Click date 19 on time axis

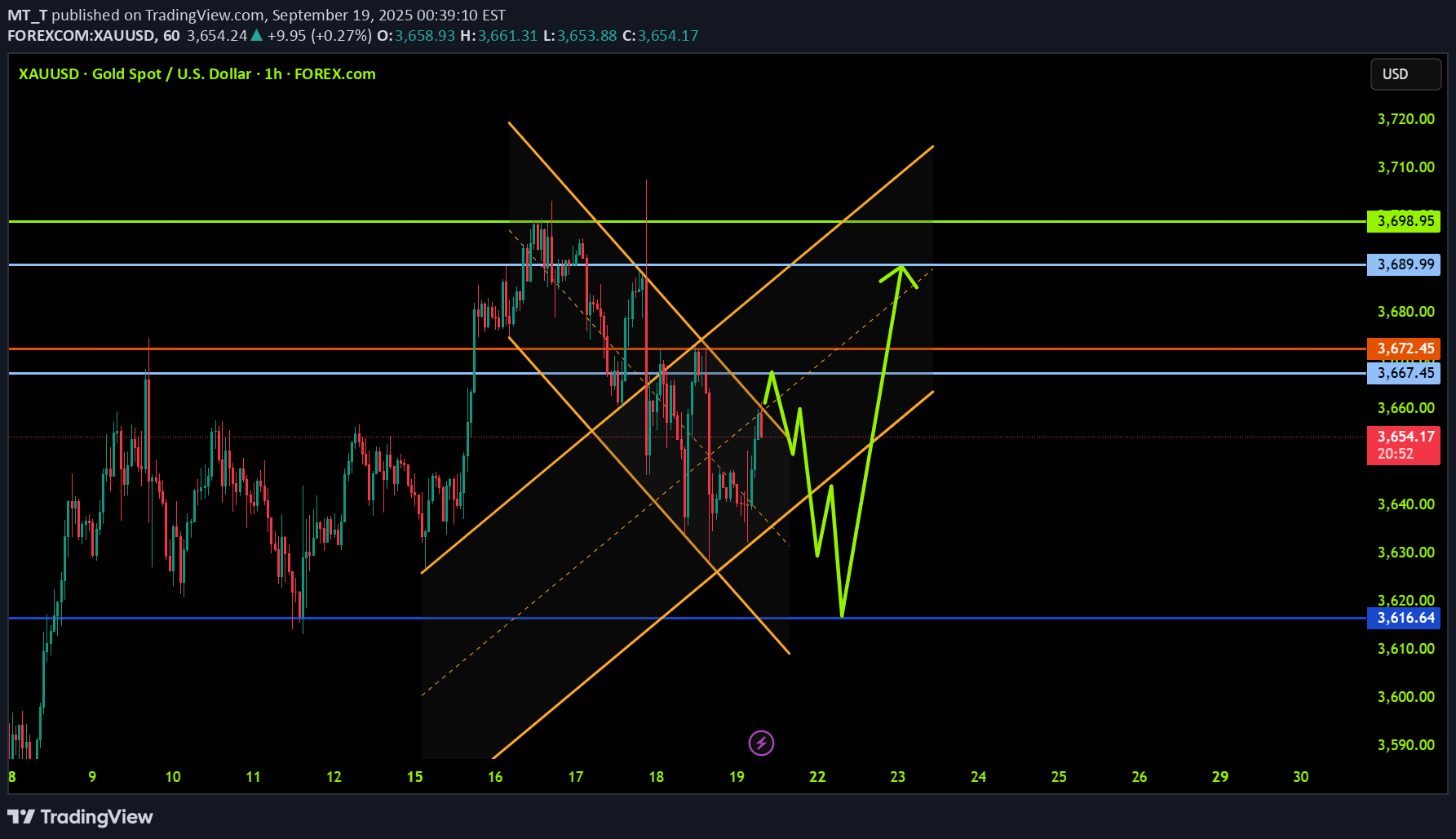coord(737,777)
